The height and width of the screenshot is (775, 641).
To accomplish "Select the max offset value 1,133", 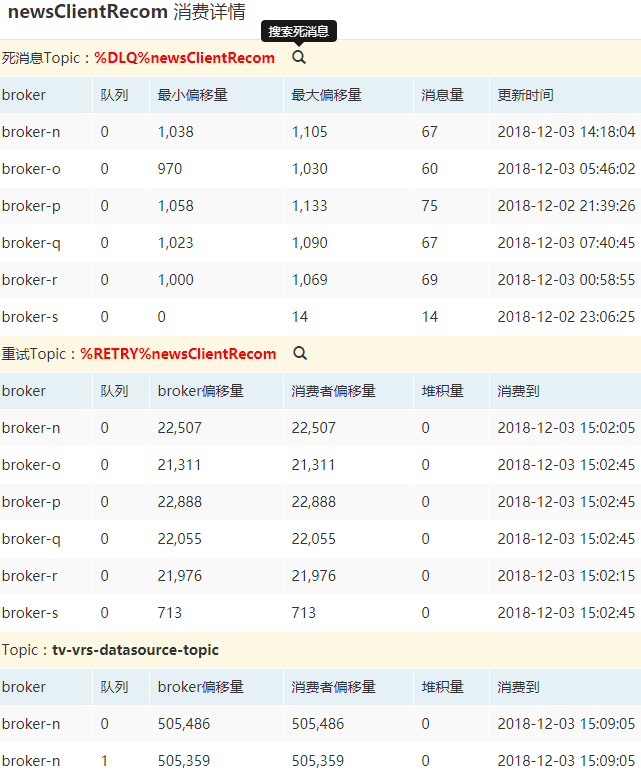I will [309, 206].
